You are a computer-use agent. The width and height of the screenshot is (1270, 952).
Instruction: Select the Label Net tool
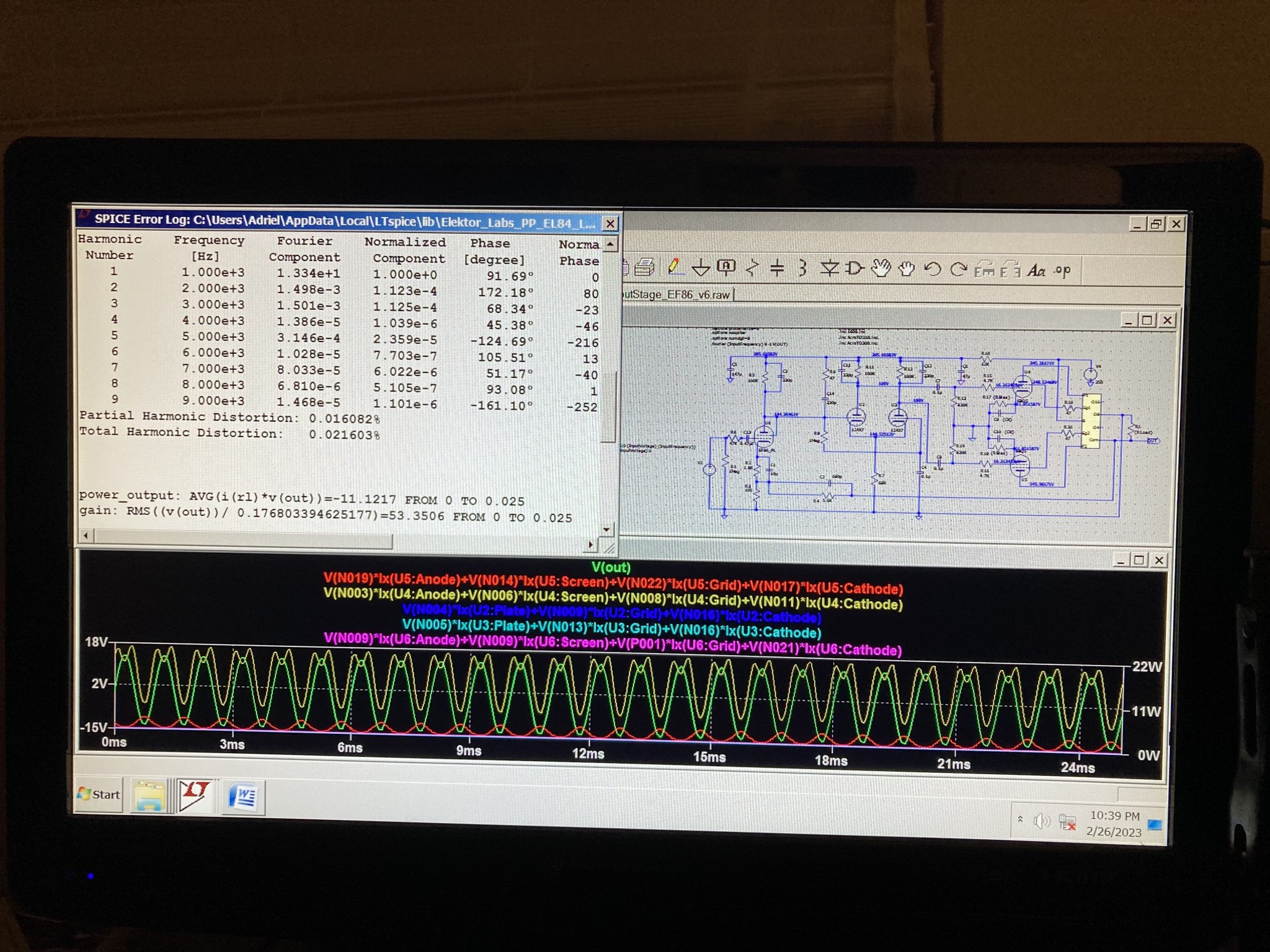(726, 268)
